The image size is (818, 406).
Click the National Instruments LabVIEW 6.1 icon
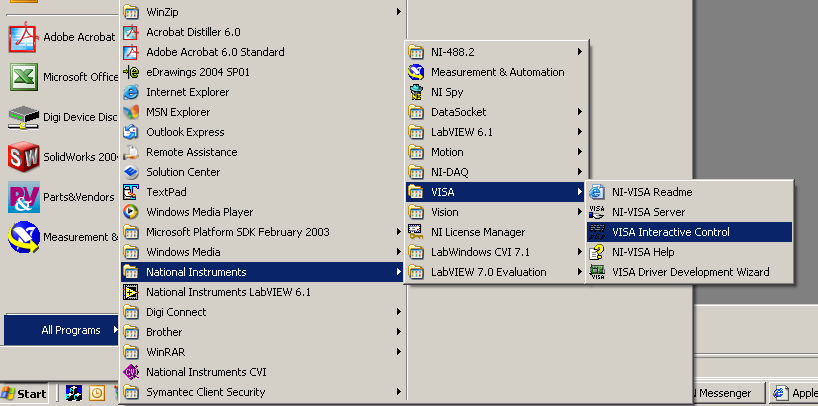point(130,292)
